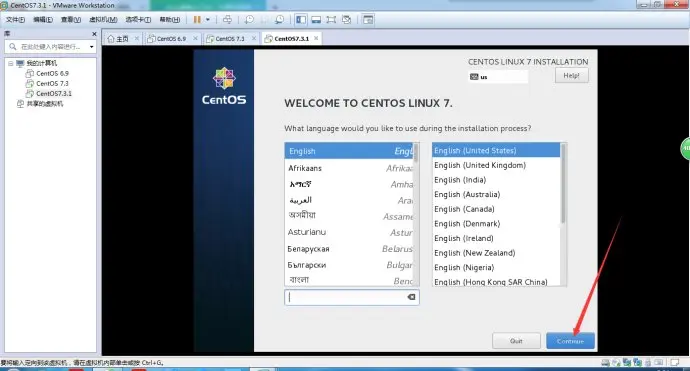This screenshot has height=371, width=690.
Task: Select CentOS7.3.1 in the library tree
Action: point(54,94)
